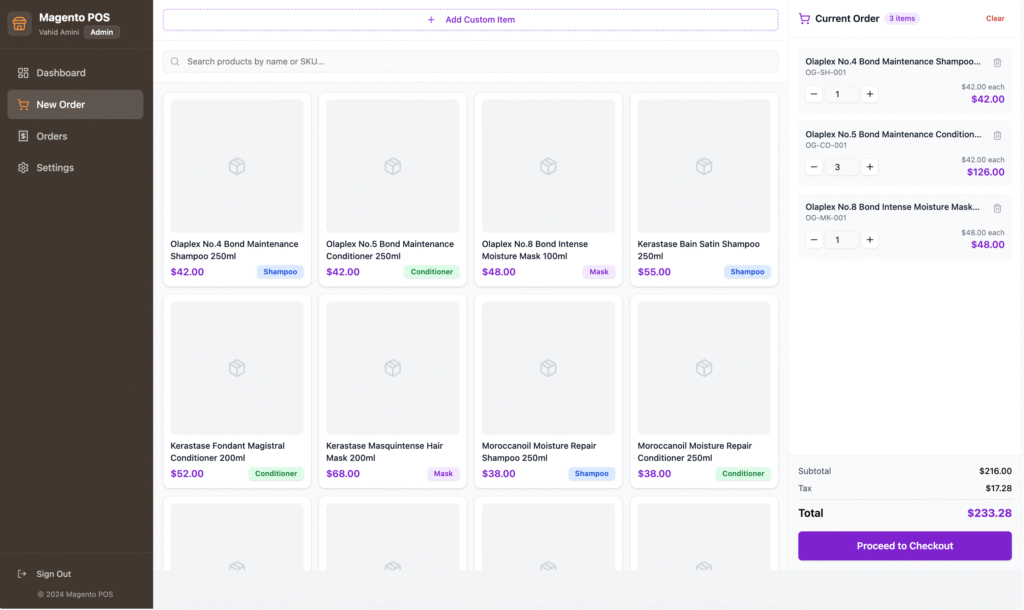
Task: Open the Dashboard icon in the sidebar
Action: [21, 72]
